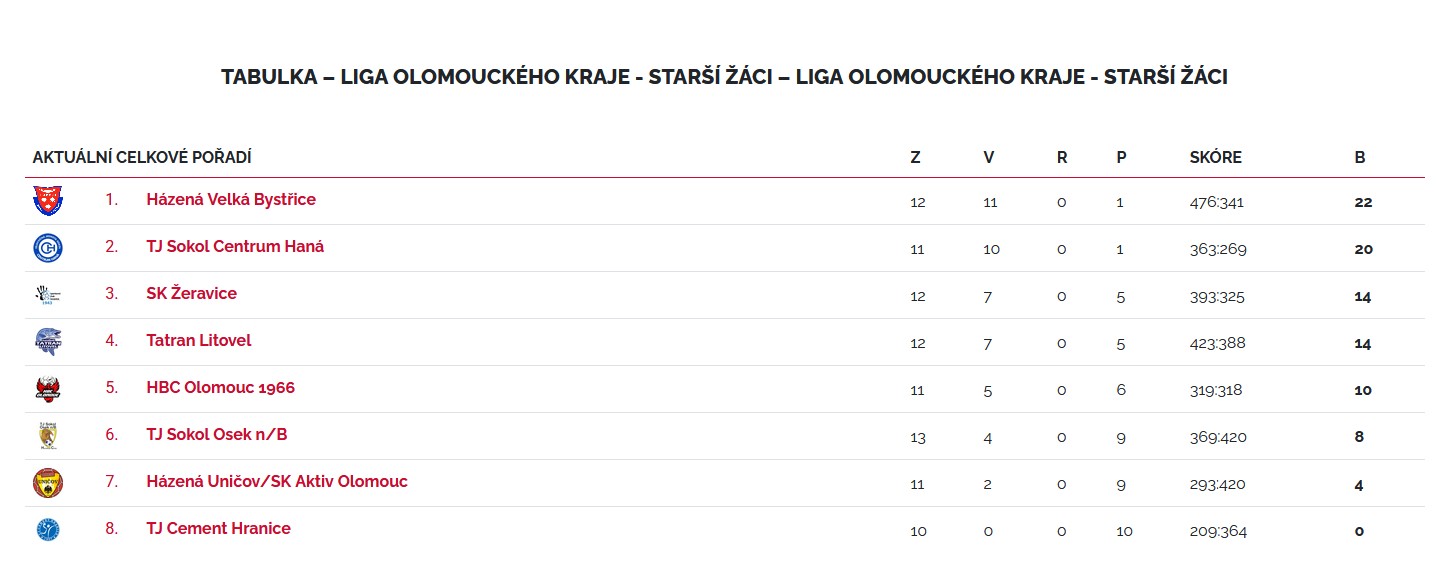This screenshot has height=561, width=1436.
Task: Click the Tatran Litovel team logo
Action: click(x=47, y=342)
